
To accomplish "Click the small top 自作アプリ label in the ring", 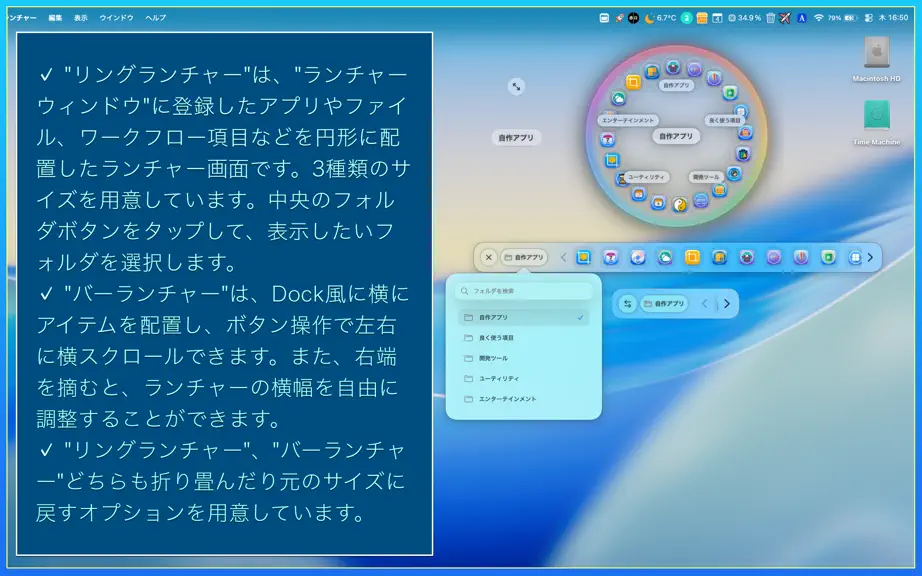I will coord(676,86).
